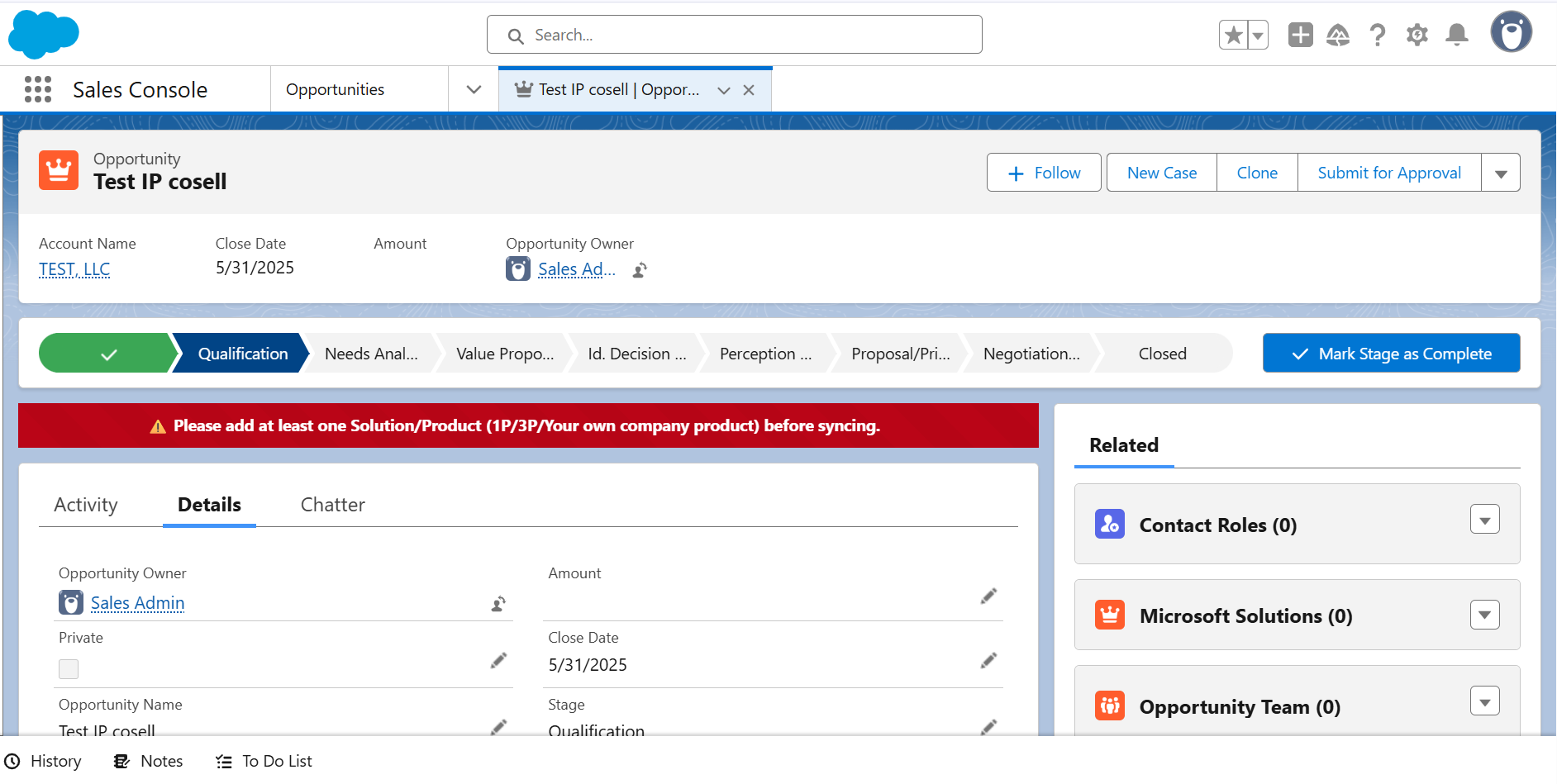Viewport: 1557px width, 784px height.
Task: Select the Needs Analysis stage in path
Action: tap(371, 354)
